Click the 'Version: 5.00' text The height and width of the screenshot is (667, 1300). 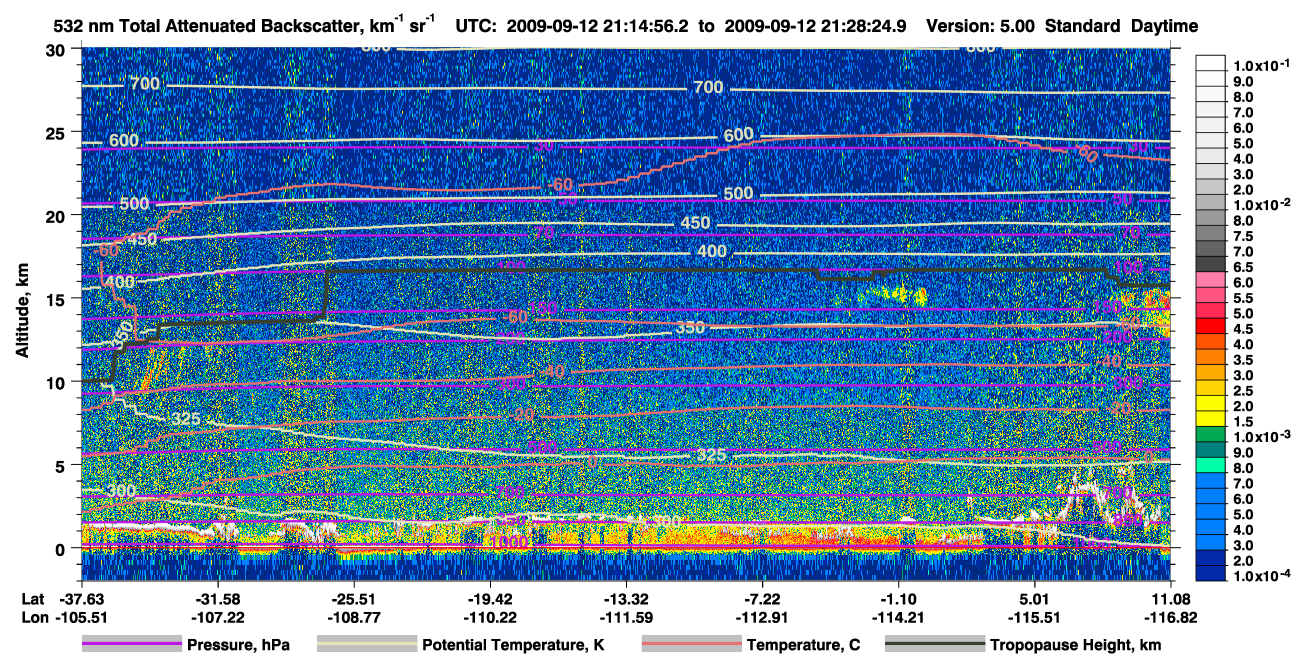click(982, 27)
